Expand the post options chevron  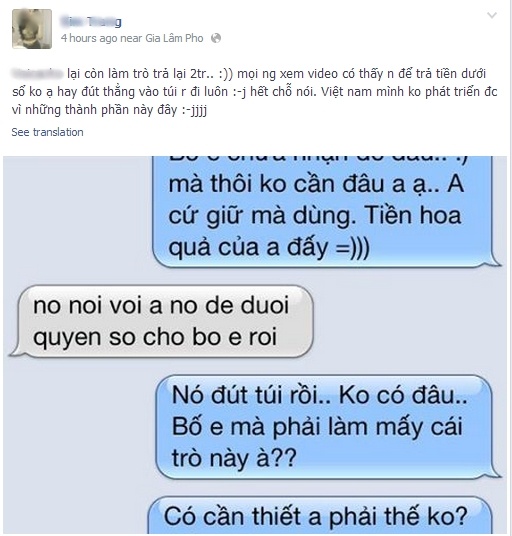tap(492, 15)
